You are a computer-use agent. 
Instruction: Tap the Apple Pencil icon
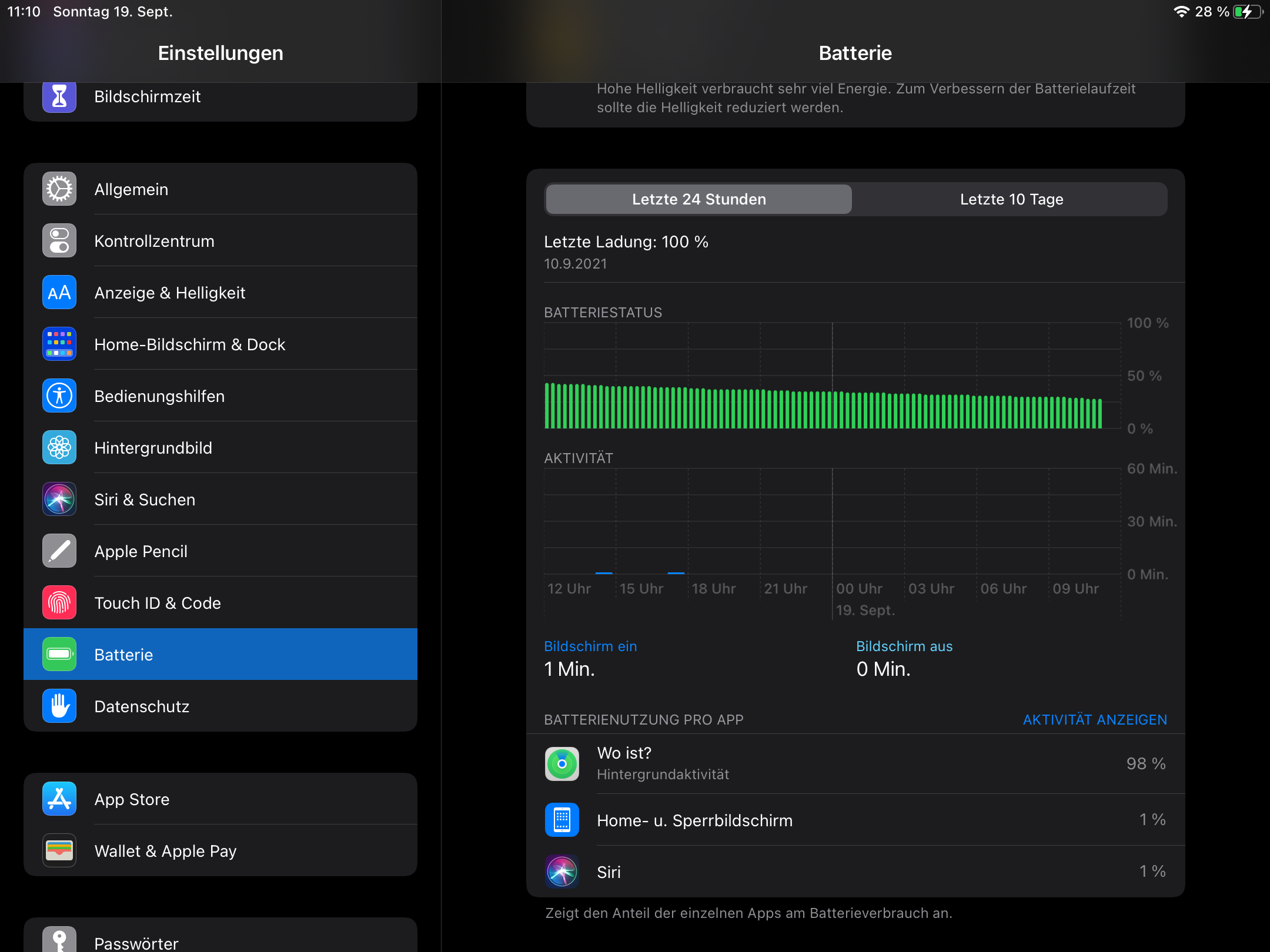(x=59, y=551)
